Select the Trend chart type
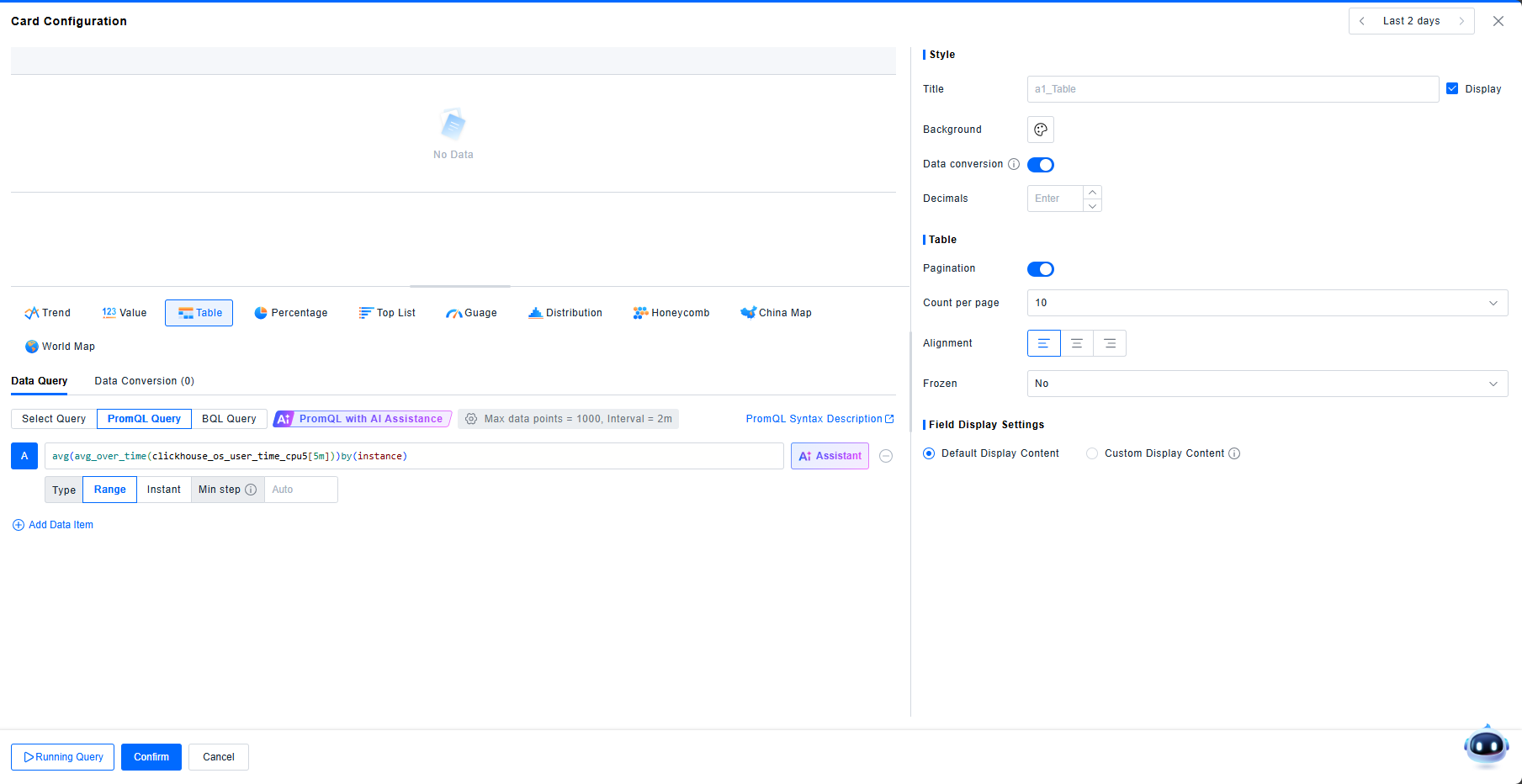This screenshot has width=1522, height=784. (48, 313)
